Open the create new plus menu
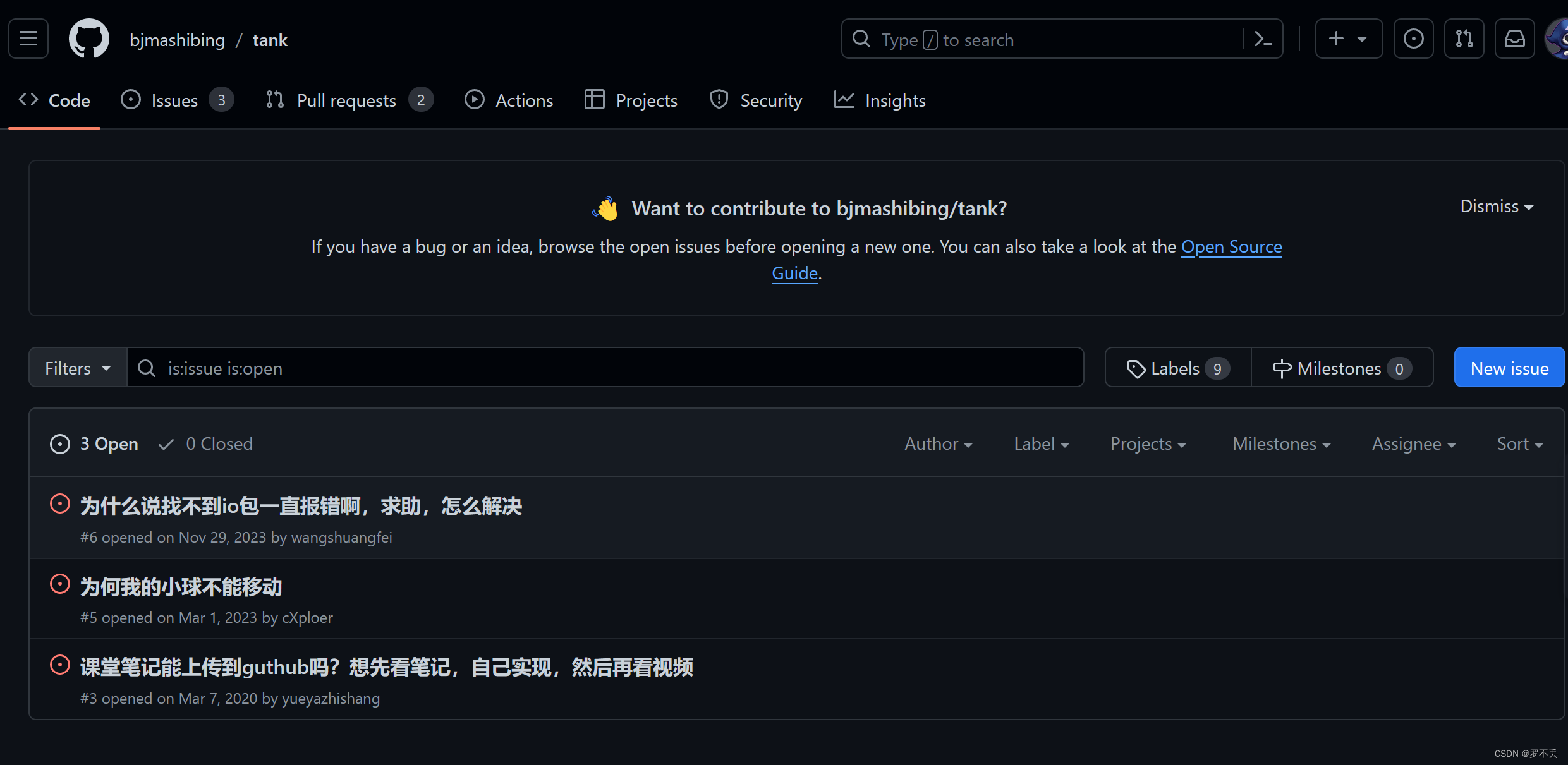 [x=1349, y=39]
